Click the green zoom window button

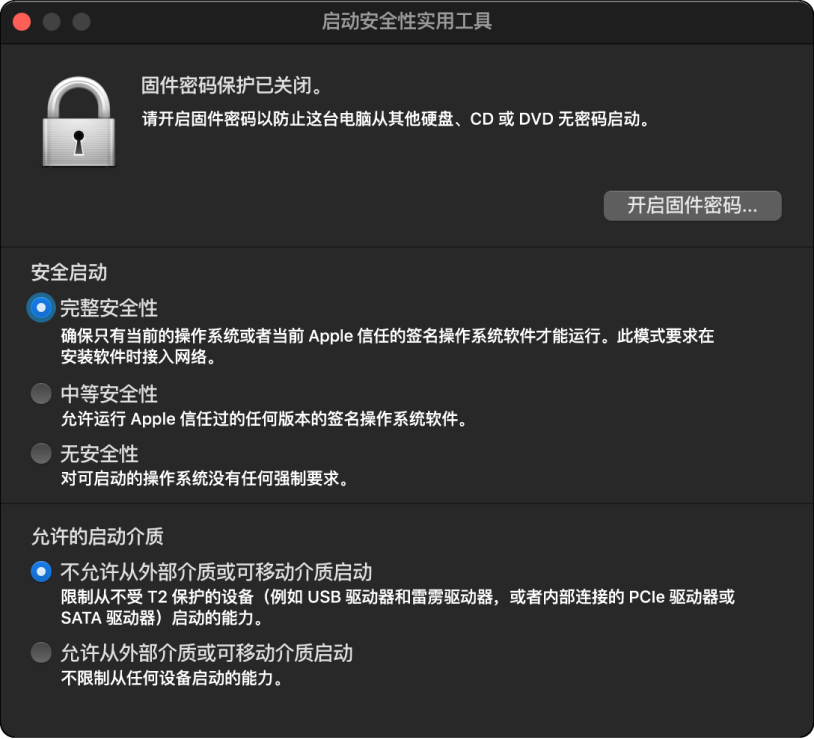[x=81, y=21]
